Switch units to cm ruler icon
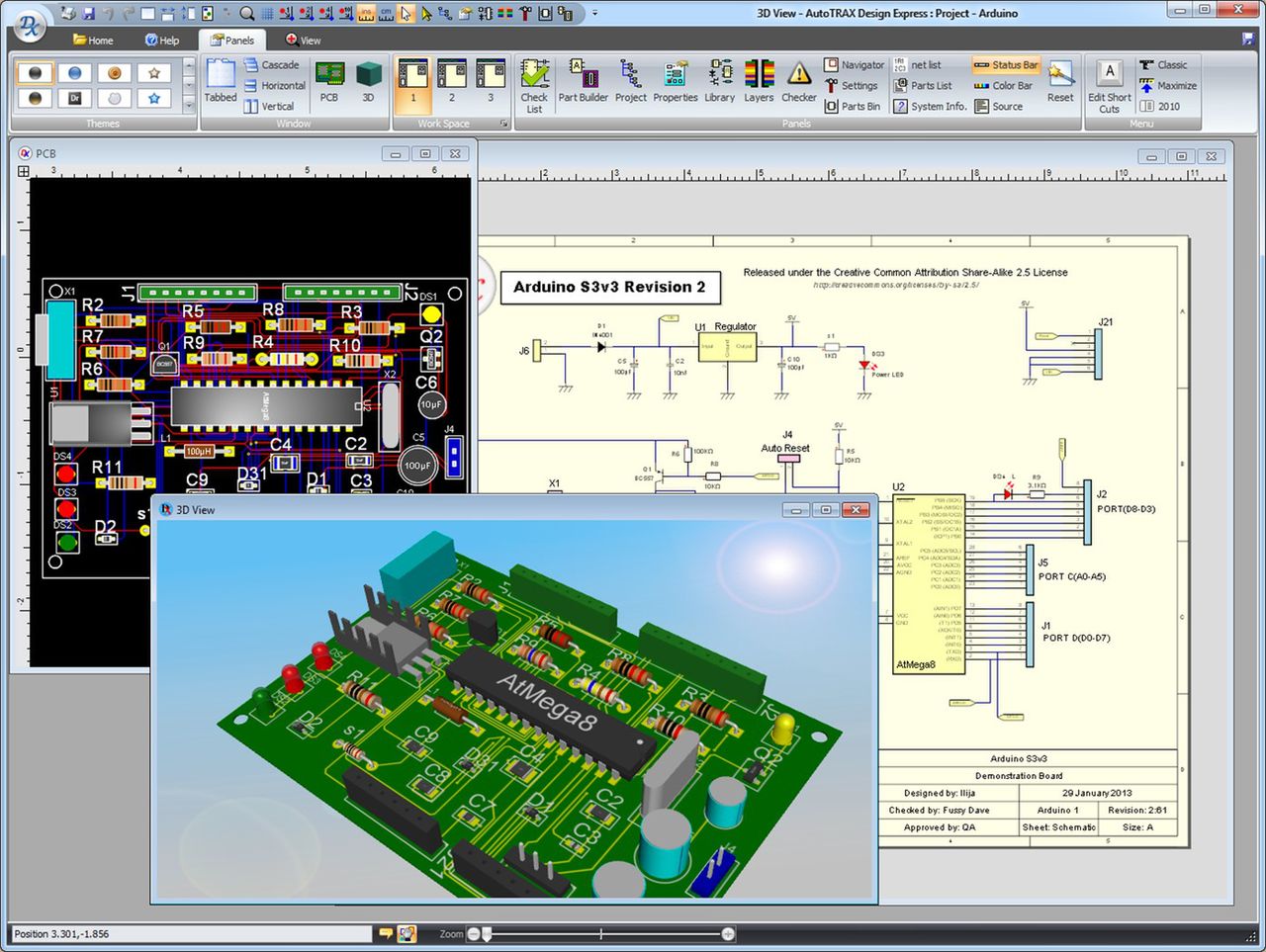Screen dimensions: 1266x952 click(386, 14)
